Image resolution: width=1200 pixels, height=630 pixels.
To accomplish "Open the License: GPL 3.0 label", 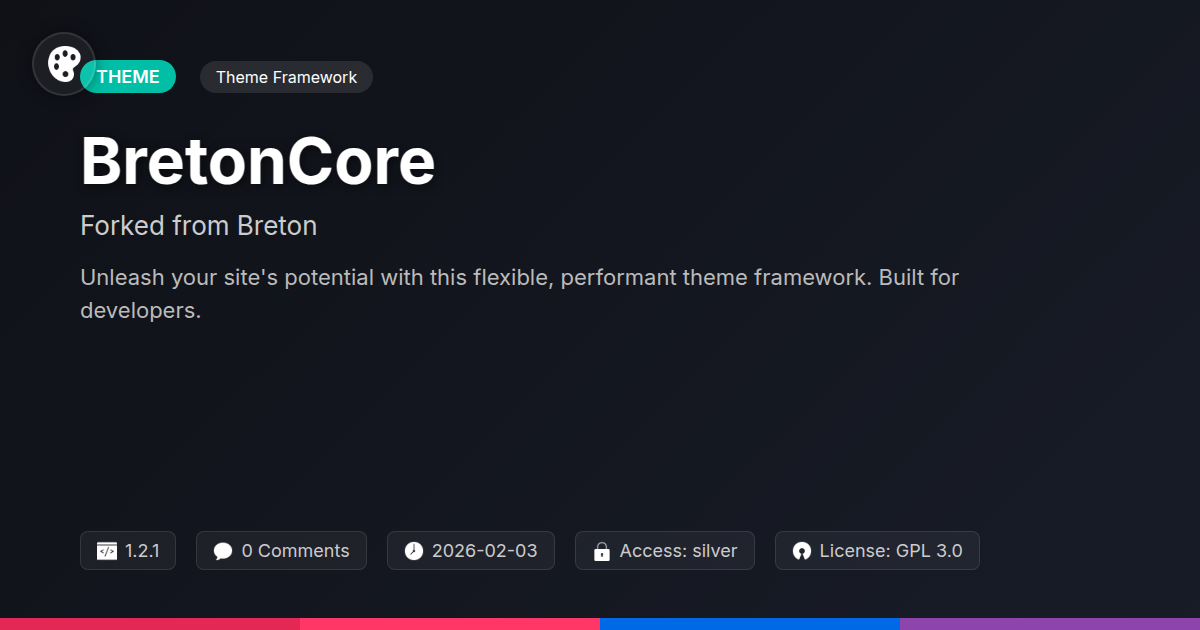I will click(890, 551).
